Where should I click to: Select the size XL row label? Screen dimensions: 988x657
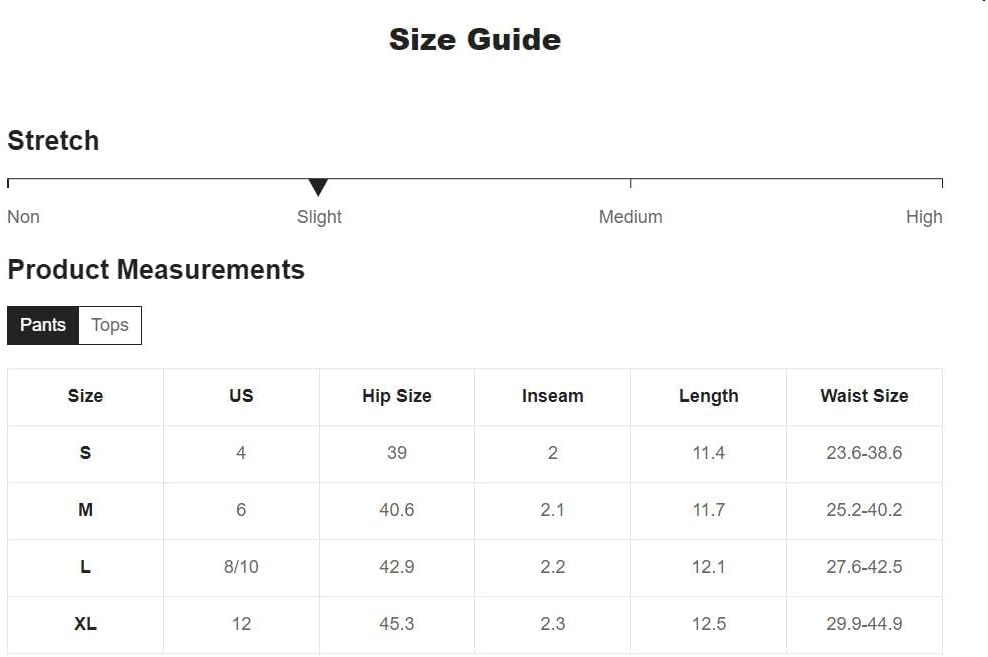click(x=85, y=624)
